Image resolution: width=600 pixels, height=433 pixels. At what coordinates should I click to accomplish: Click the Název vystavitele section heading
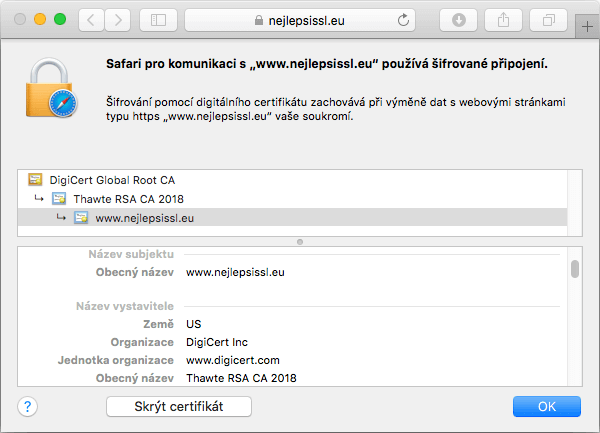coord(125,306)
